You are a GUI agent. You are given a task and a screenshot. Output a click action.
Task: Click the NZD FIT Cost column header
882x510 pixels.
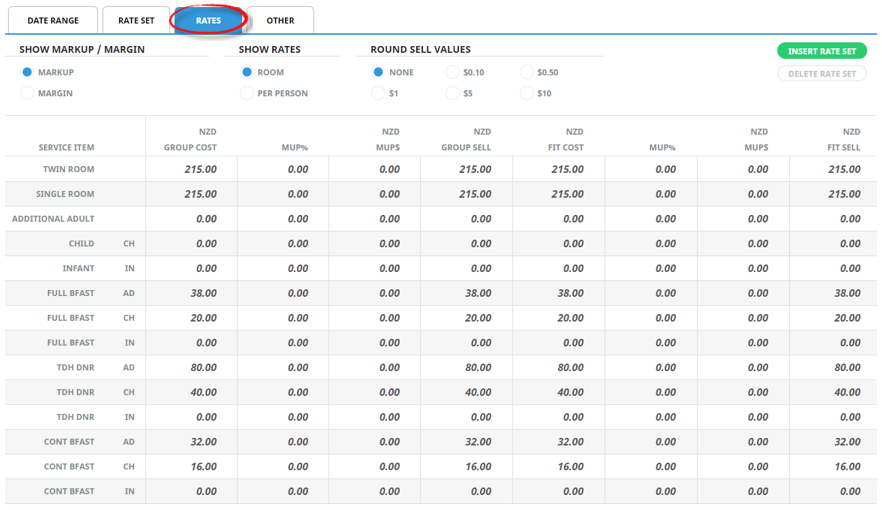coord(566,139)
